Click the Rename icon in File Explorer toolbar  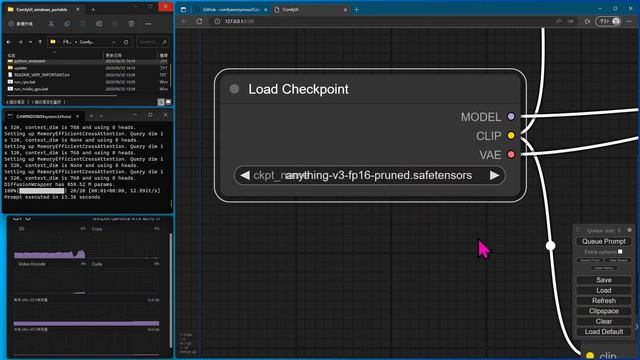99,24
